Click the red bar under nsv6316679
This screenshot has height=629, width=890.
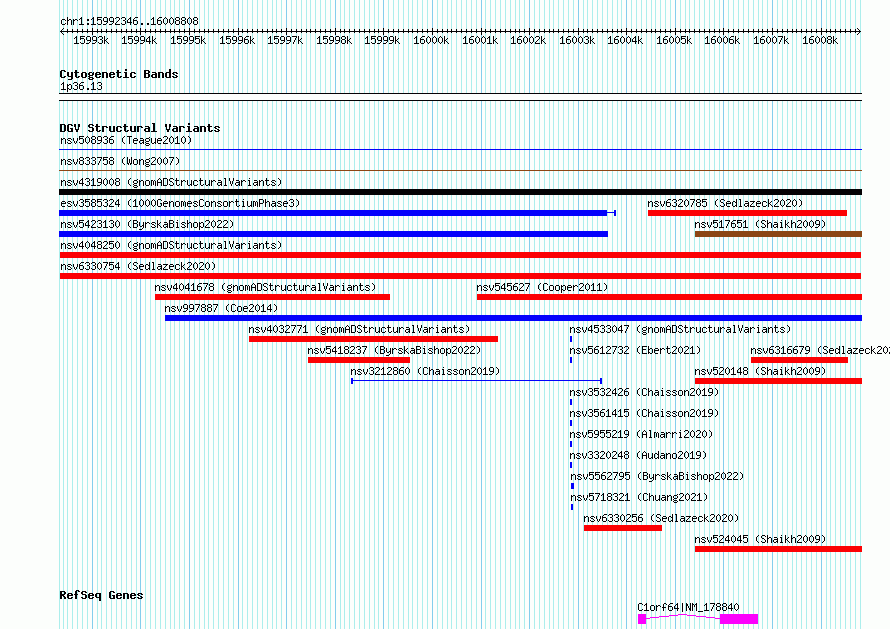(799, 360)
